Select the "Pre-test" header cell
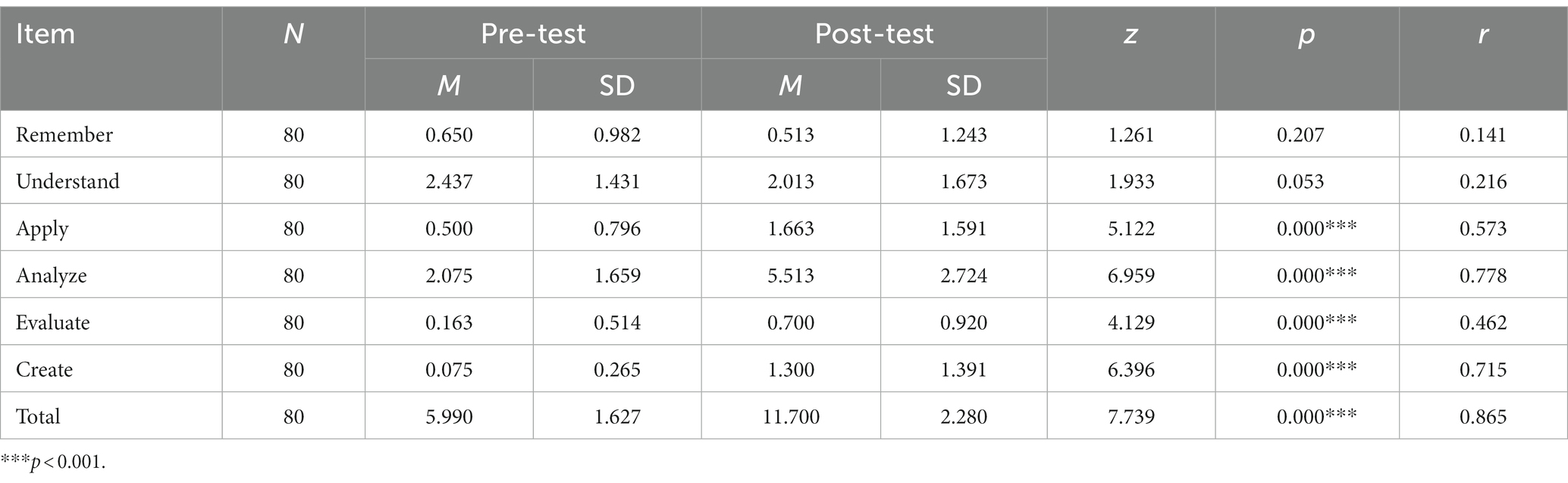The height and width of the screenshot is (483, 1568). (x=533, y=34)
